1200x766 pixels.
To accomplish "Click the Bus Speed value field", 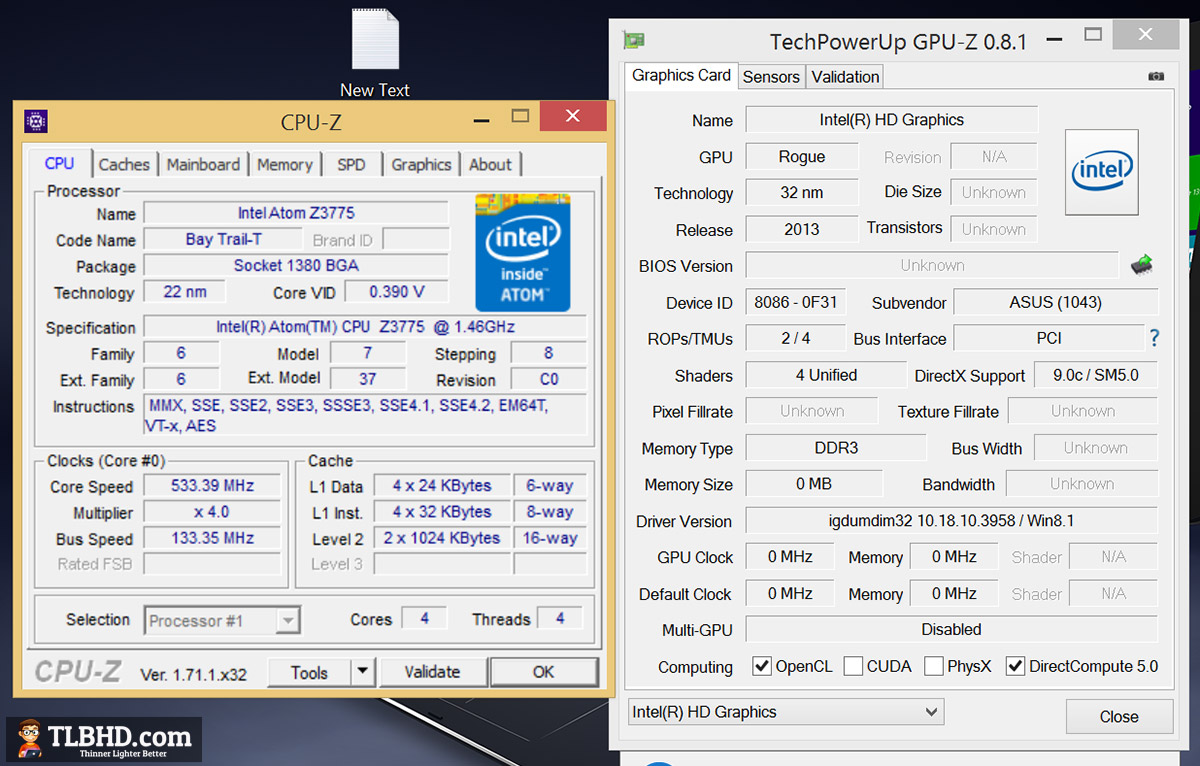I will (x=212, y=538).
